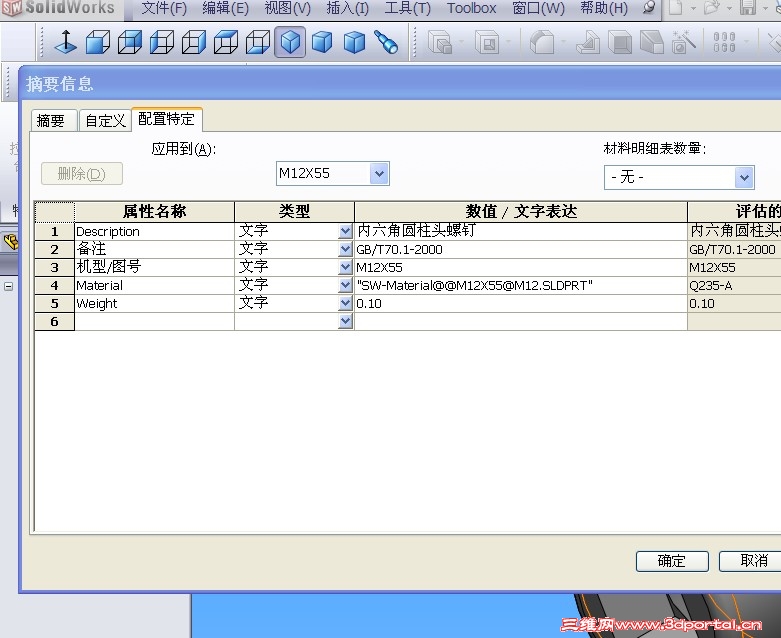Click the grayed-out fillet feature icon
Screen dimensions: 781x638
542,42
